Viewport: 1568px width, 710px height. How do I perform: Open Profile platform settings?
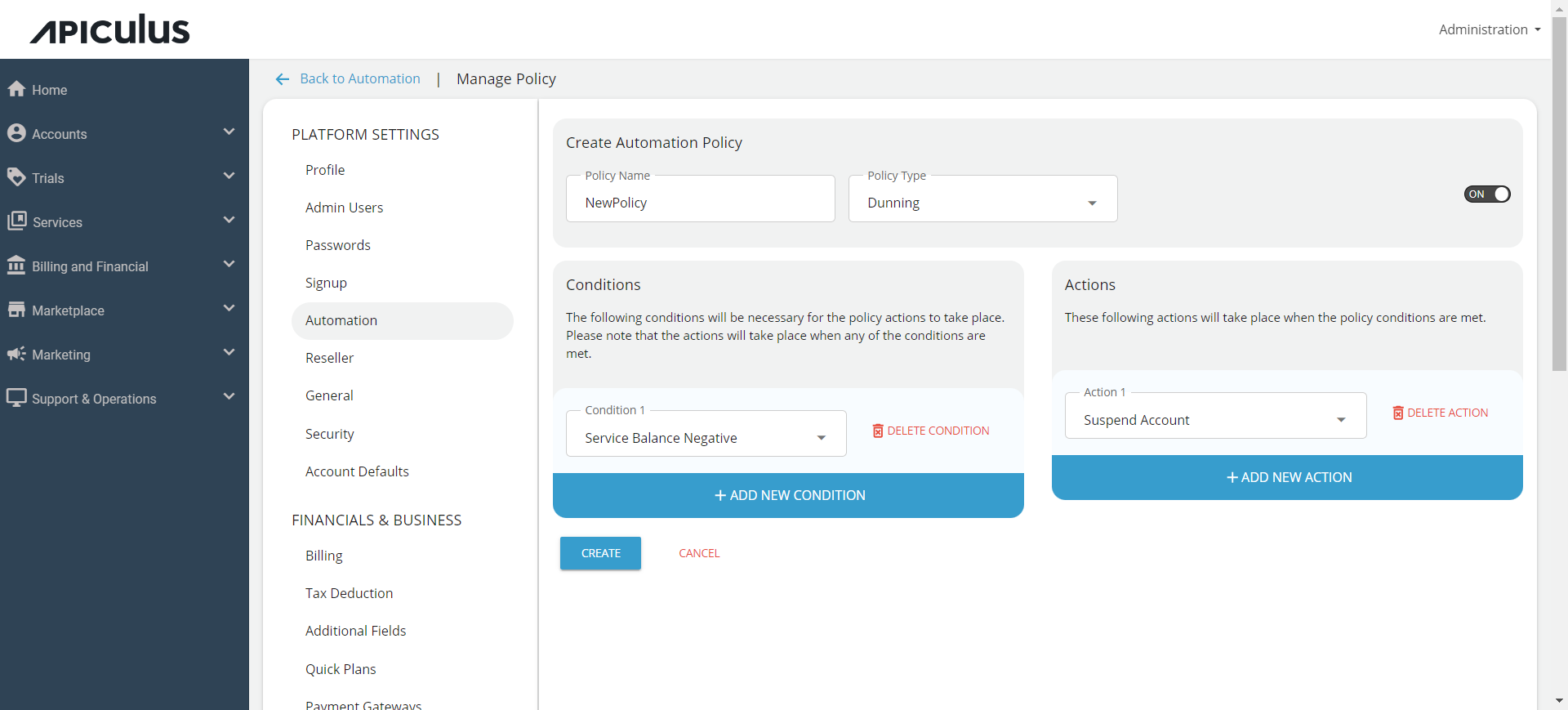[x=325, y=170]
